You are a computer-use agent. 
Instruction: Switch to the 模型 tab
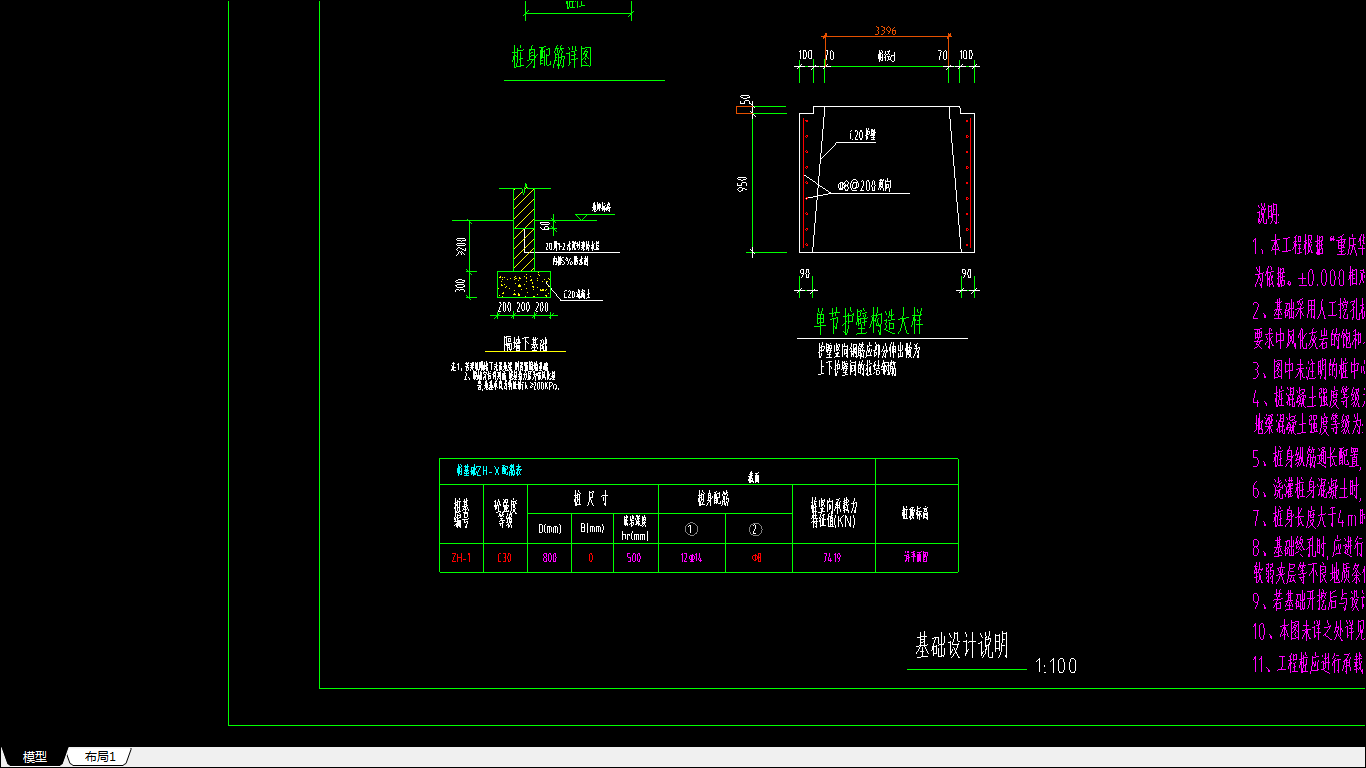point(35,757)
